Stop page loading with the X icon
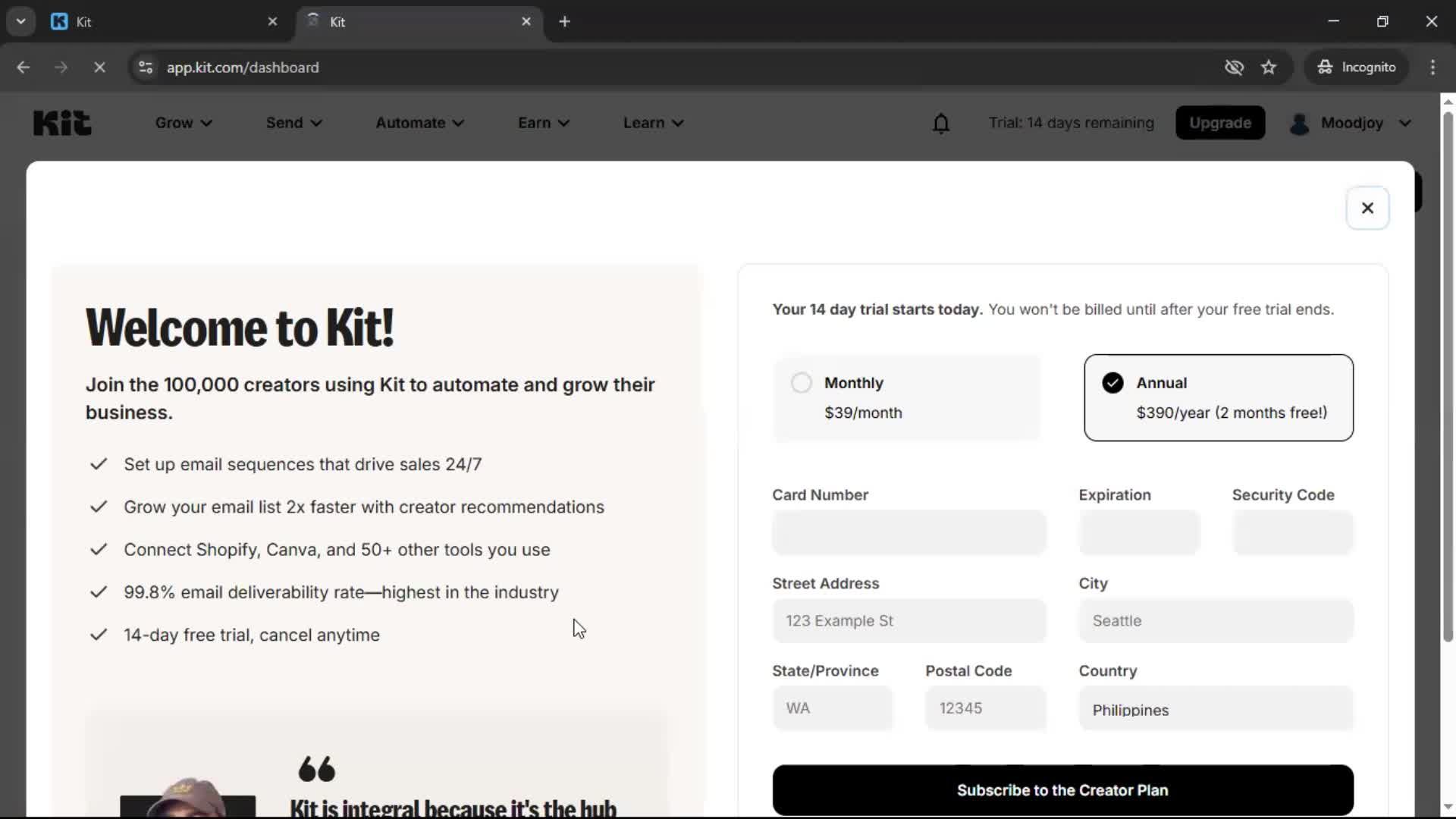 point(99,67)
